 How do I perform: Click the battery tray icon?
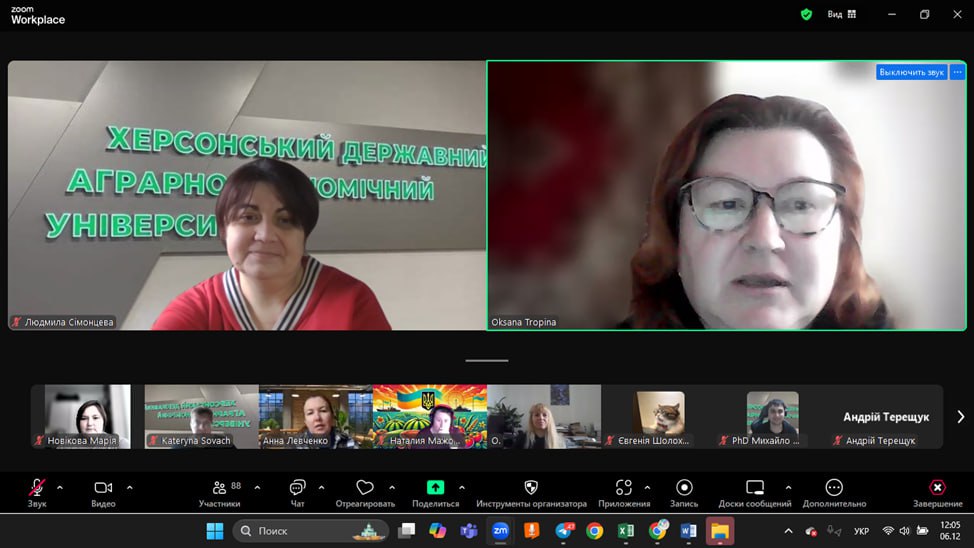(922, 531)
